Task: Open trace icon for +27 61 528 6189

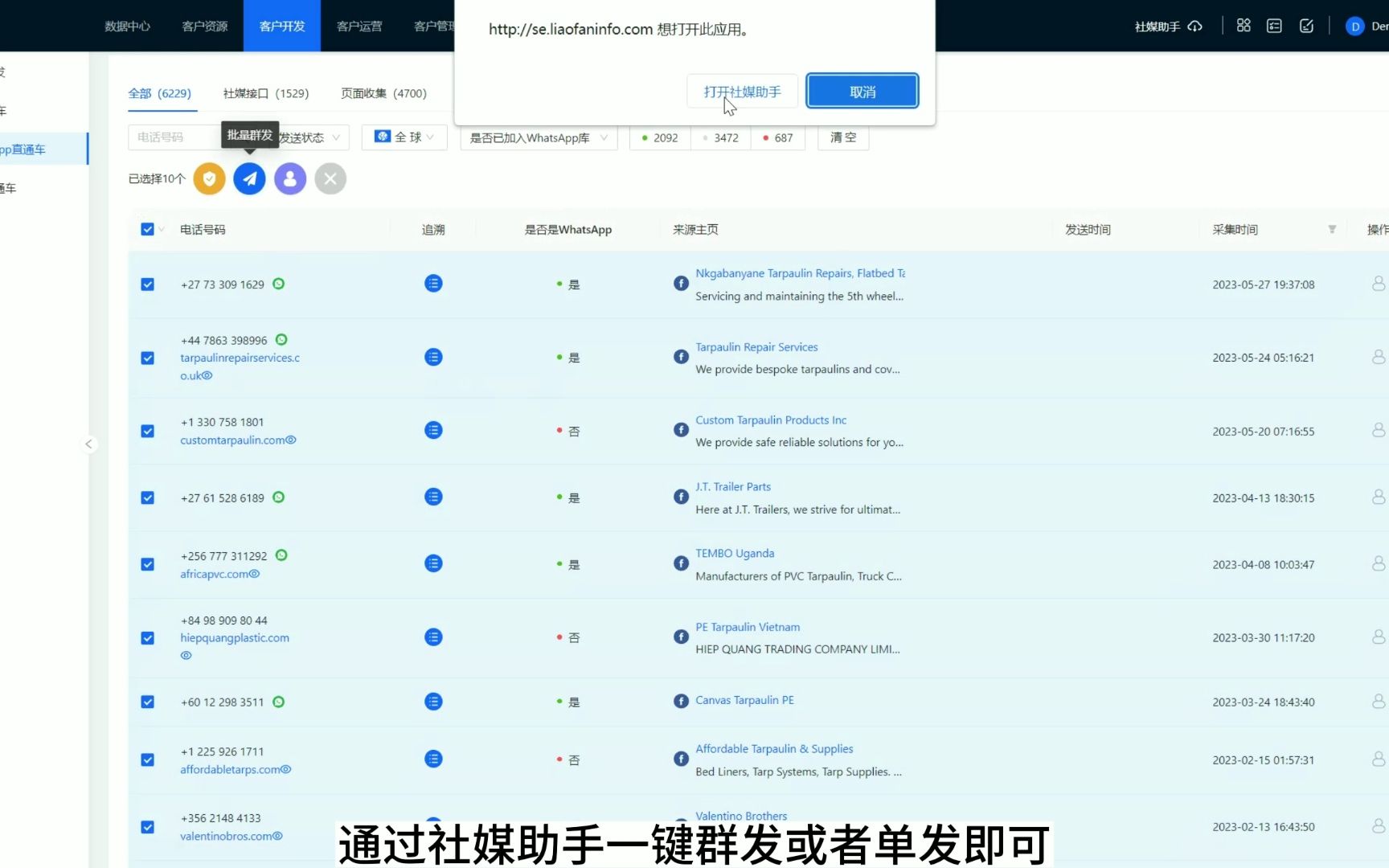Action: coord(433,497)
